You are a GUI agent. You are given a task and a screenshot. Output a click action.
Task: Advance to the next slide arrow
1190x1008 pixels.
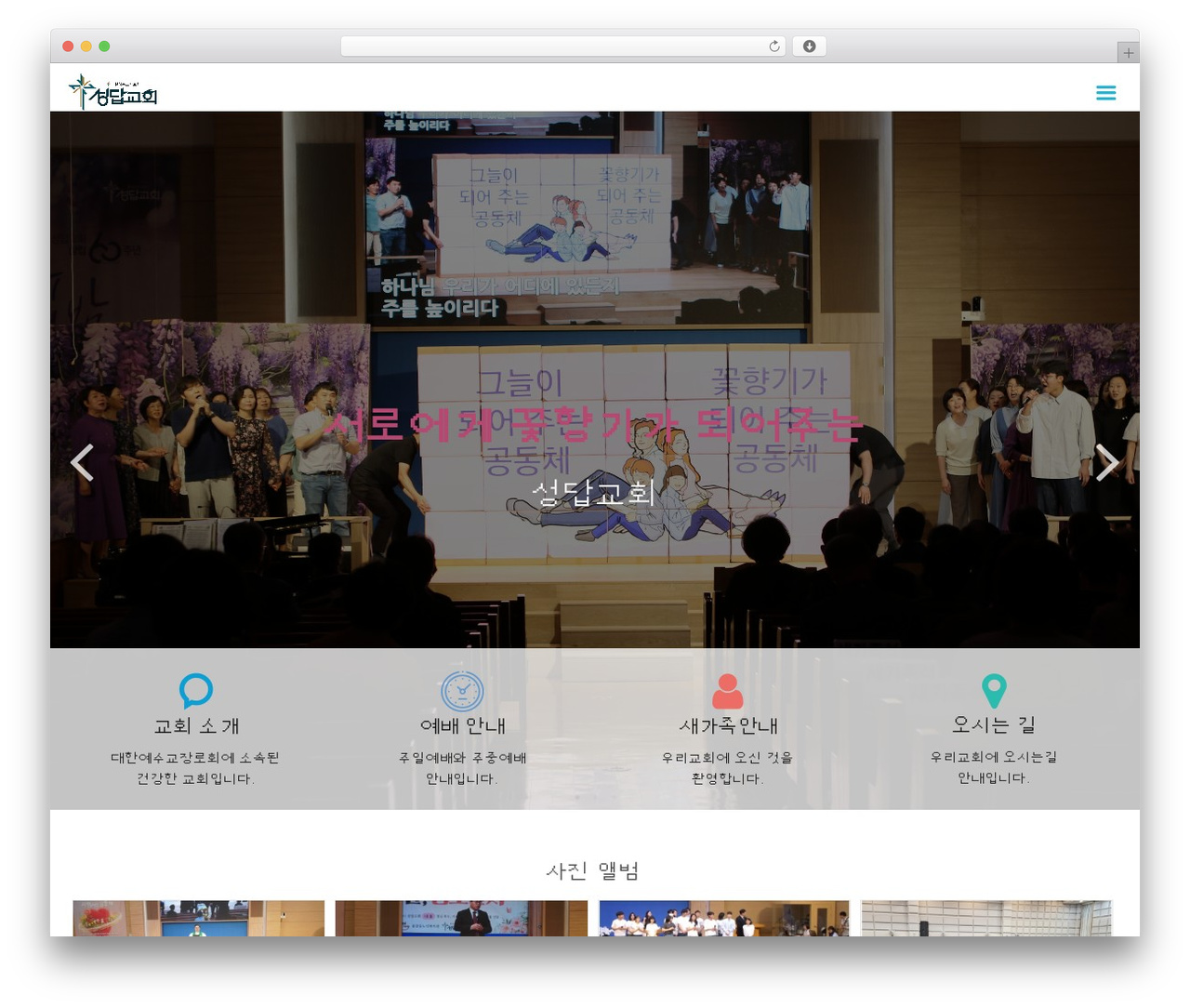tap(1106, 462)
